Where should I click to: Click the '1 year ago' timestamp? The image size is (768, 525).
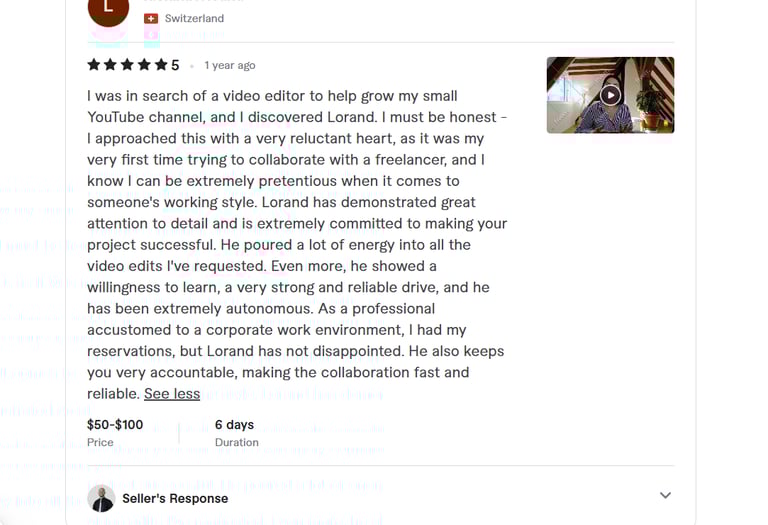point(230,66)
